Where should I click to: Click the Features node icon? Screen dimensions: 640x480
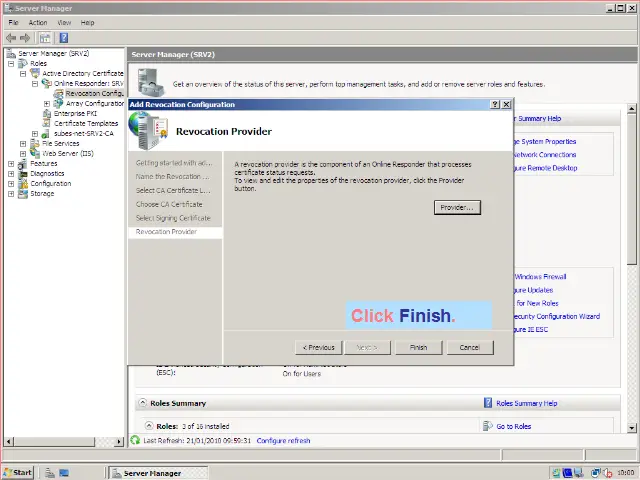[23, 164]
